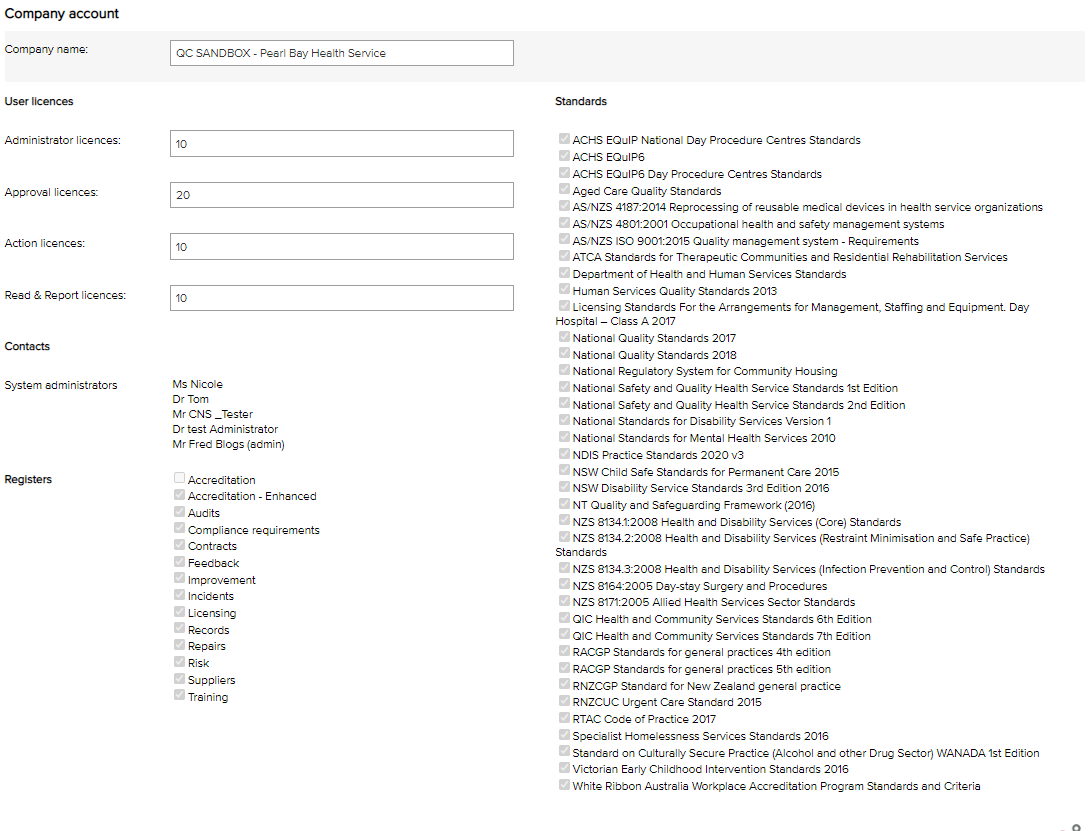
Task: Toggle the Training register checkbox
Action: tap(179, 697)
